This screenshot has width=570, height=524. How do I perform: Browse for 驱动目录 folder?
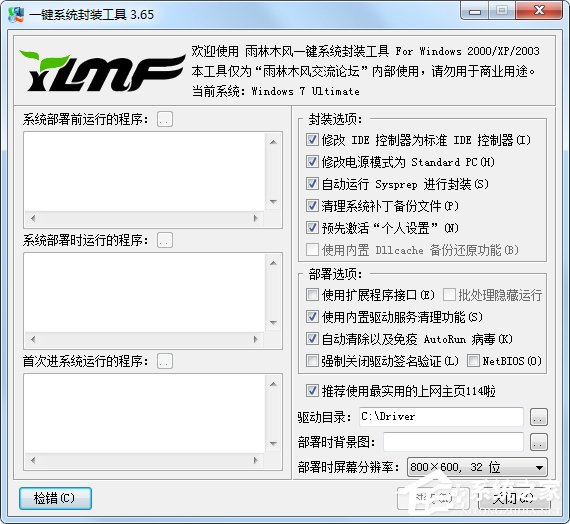click(538, 417)
